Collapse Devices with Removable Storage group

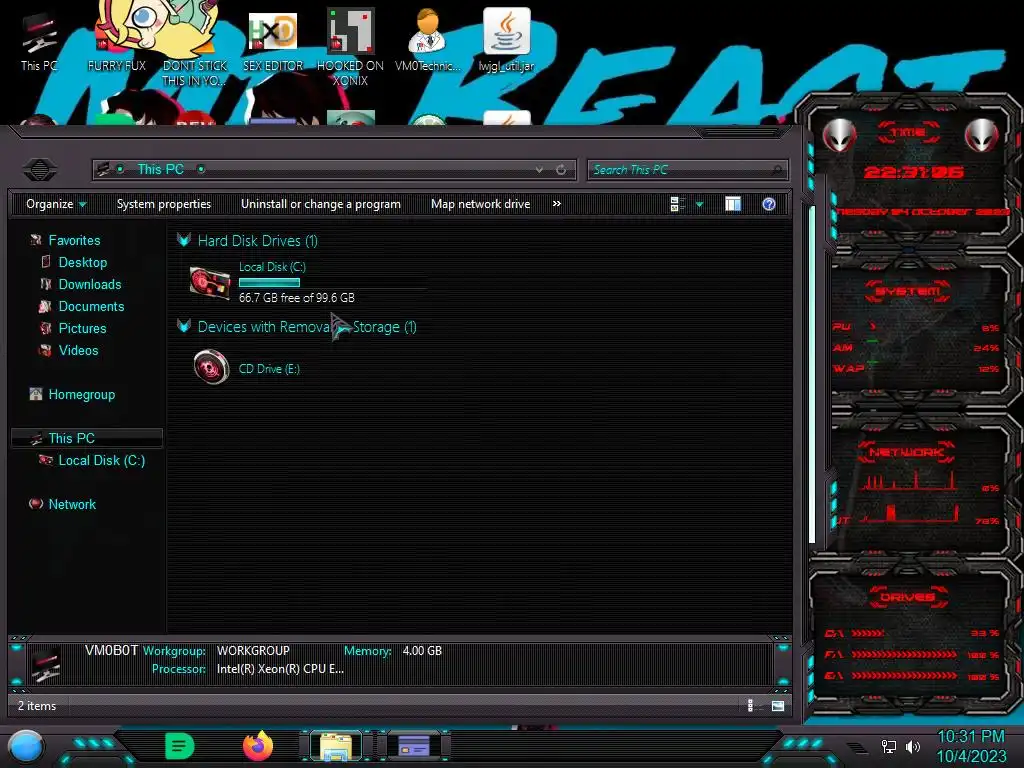click(184, 327)
